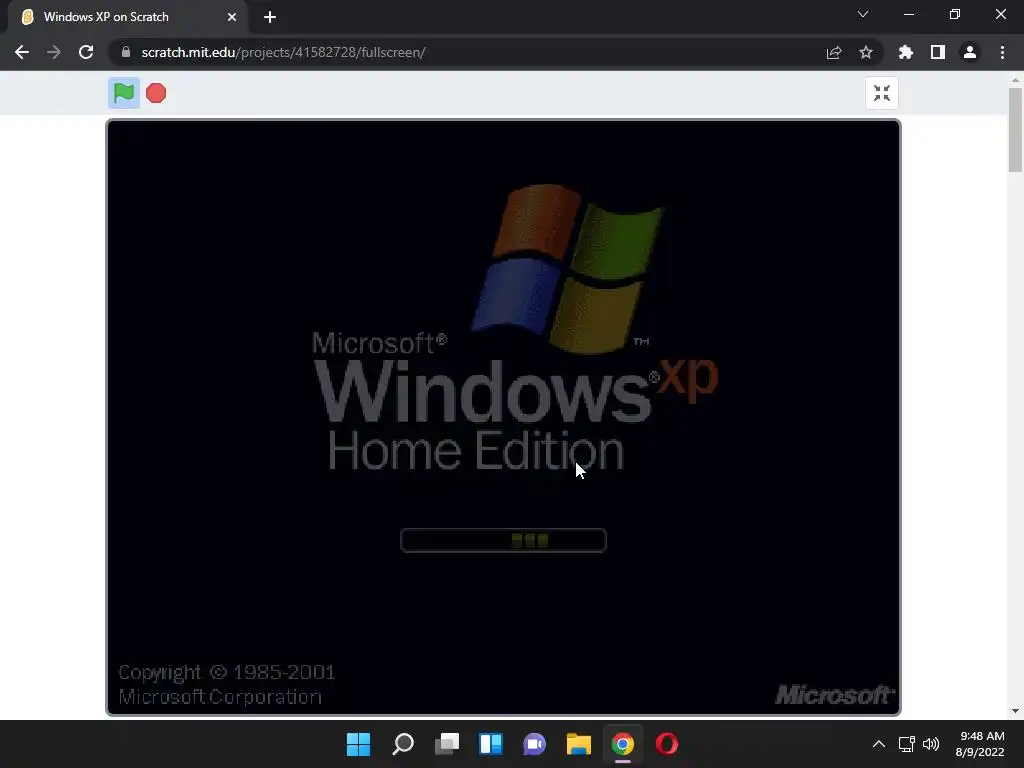The image size is (1024, 768).
Task: Click the browser forward arrow
Action: (54, 52)
